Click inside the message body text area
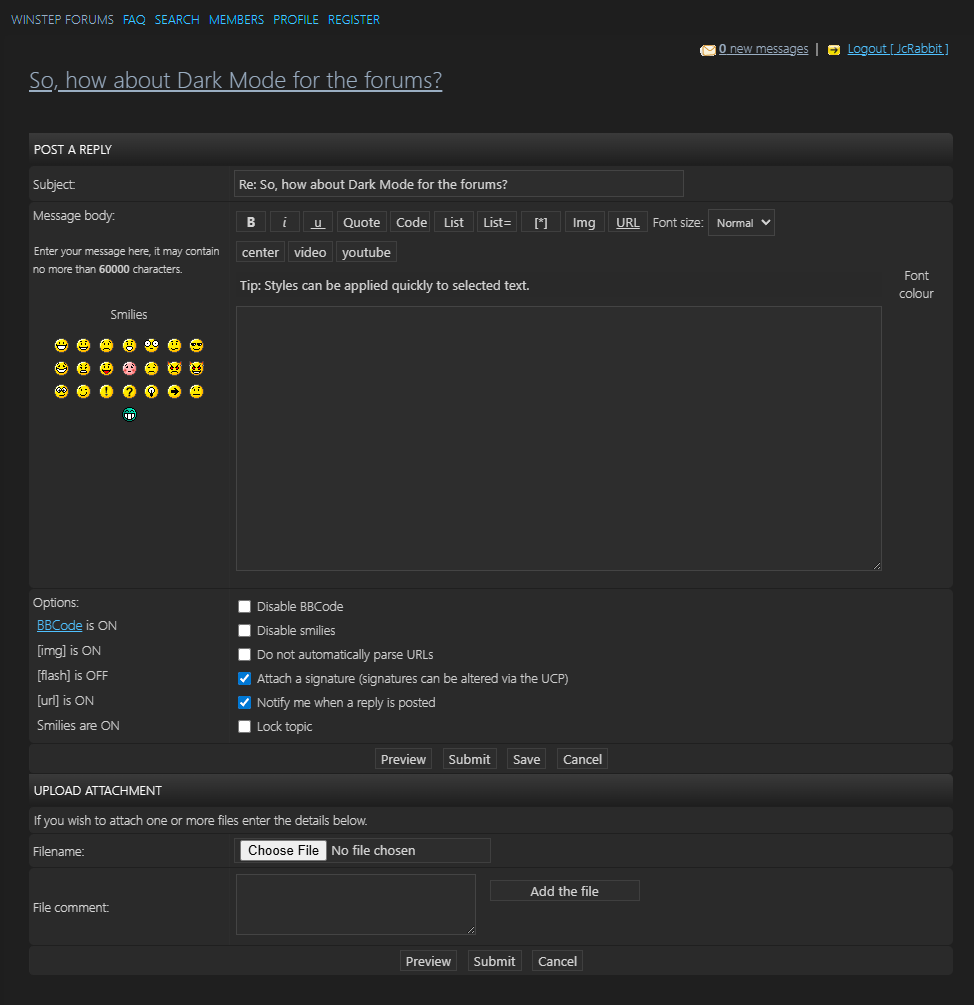This screenshot has height=1005, width=974. click(x=558, y=438)
